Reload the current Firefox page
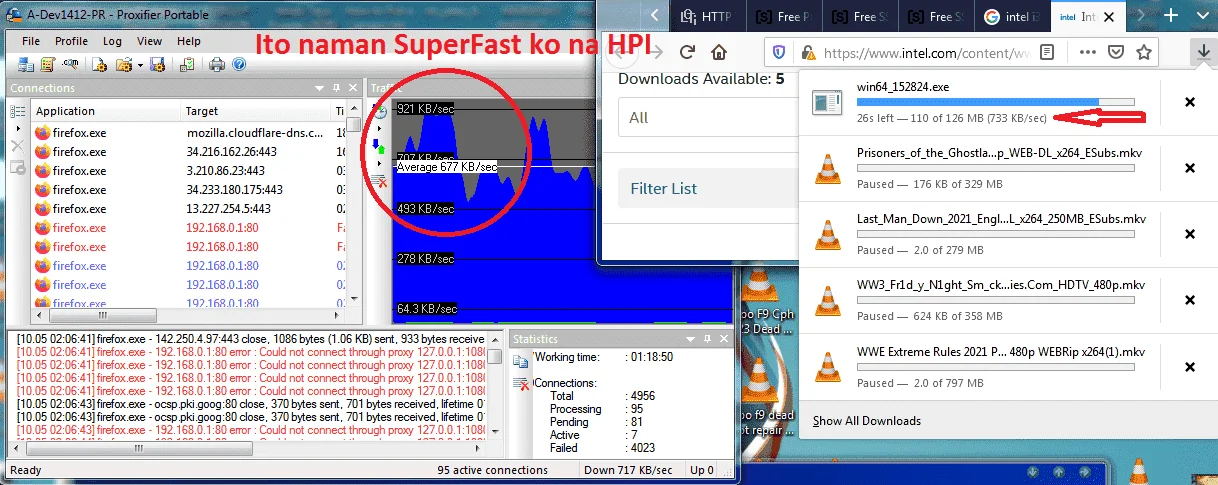 pyautogui.click(x=687, y=52)
